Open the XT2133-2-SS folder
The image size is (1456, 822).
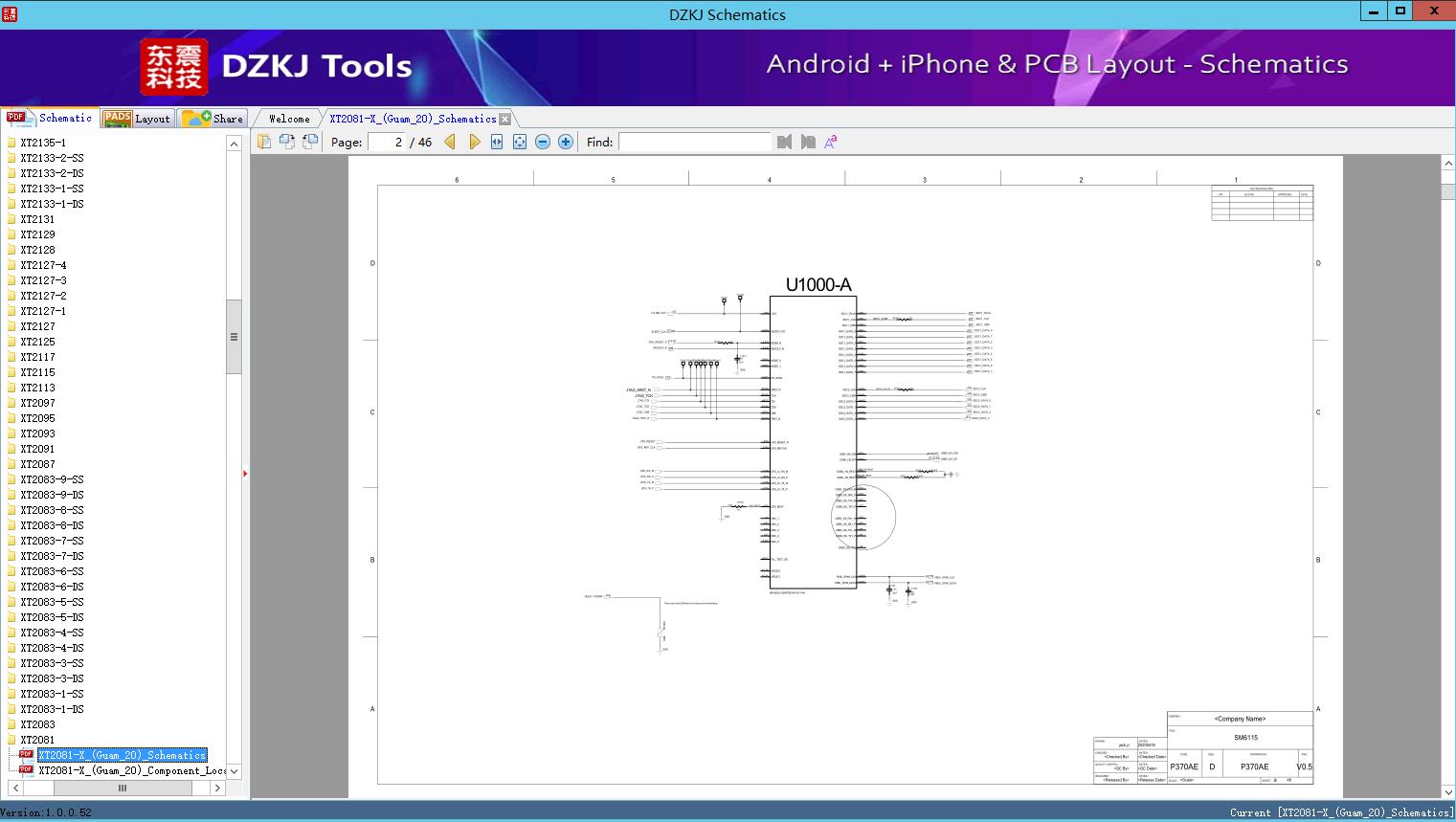(x=52, y=158)
